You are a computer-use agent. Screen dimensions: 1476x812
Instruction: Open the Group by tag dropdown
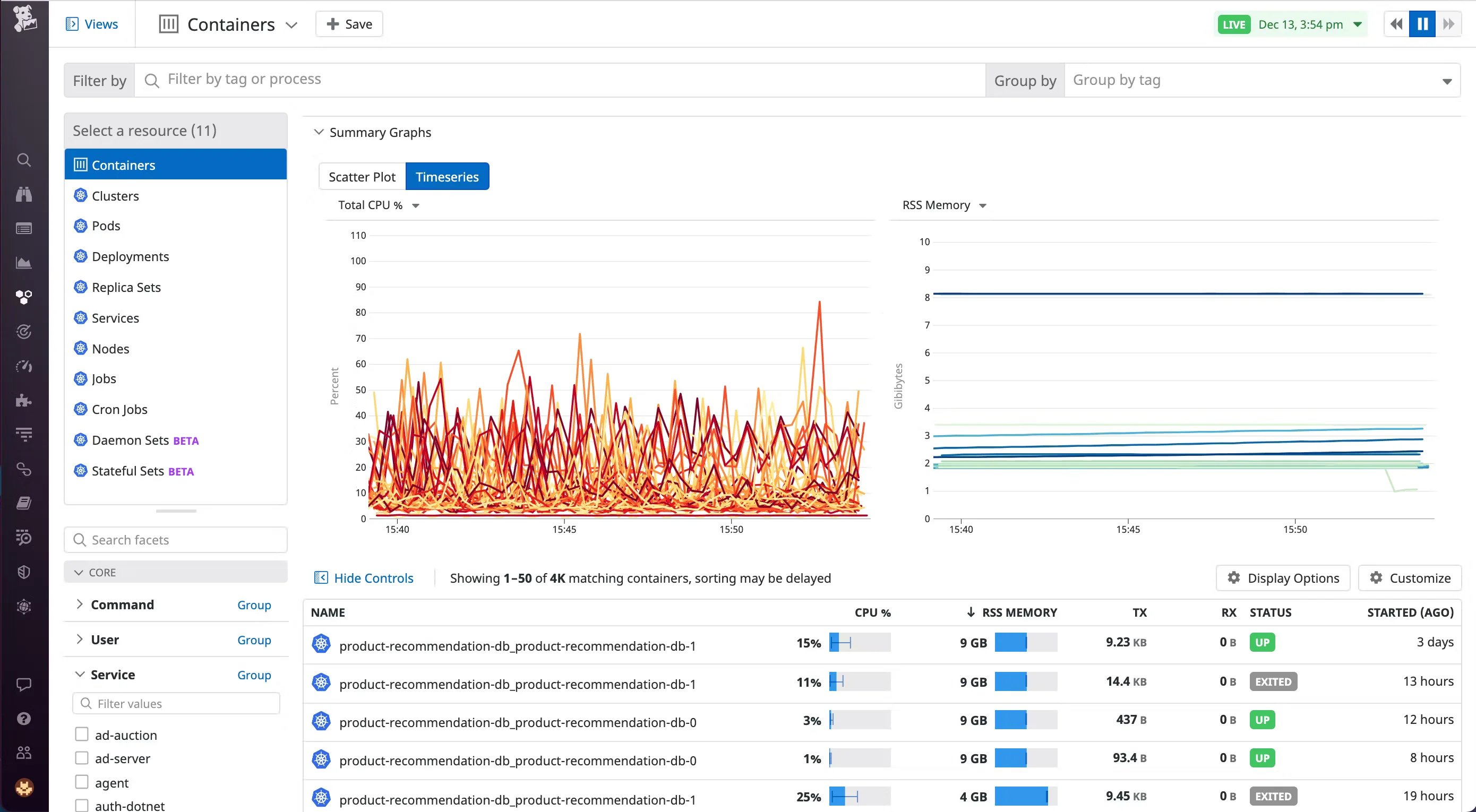coord(1260,80)
